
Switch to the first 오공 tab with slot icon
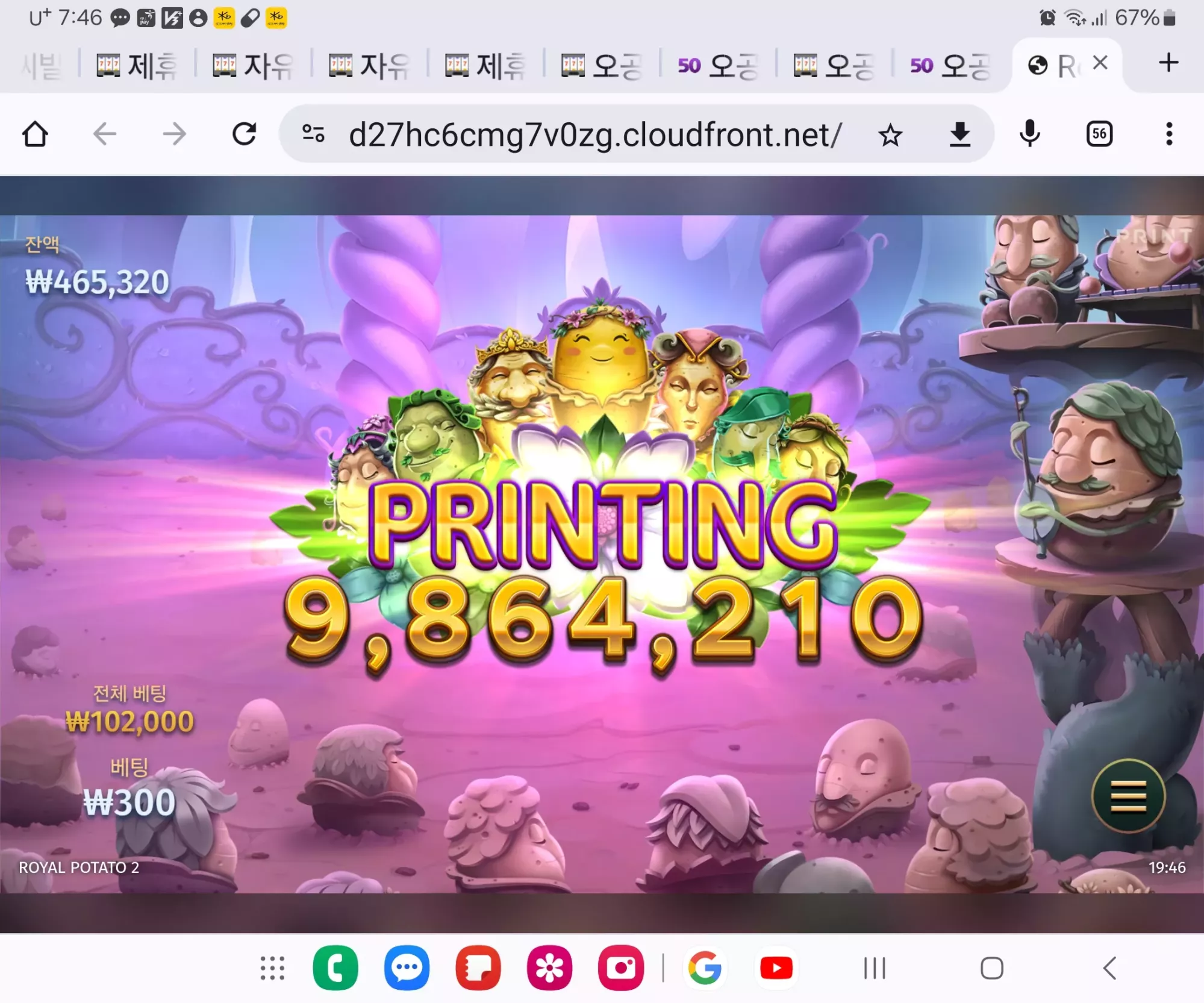pos(602,66)
